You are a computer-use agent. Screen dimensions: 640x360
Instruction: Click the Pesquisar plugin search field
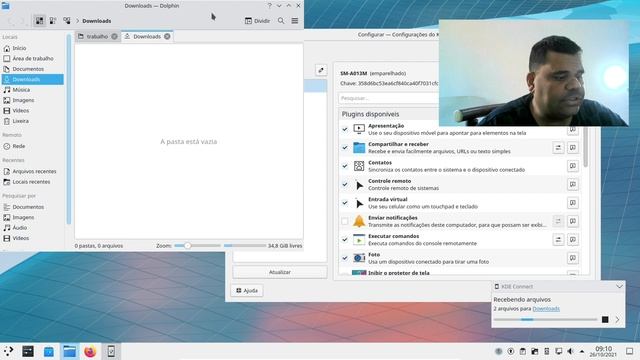point(389,98)
